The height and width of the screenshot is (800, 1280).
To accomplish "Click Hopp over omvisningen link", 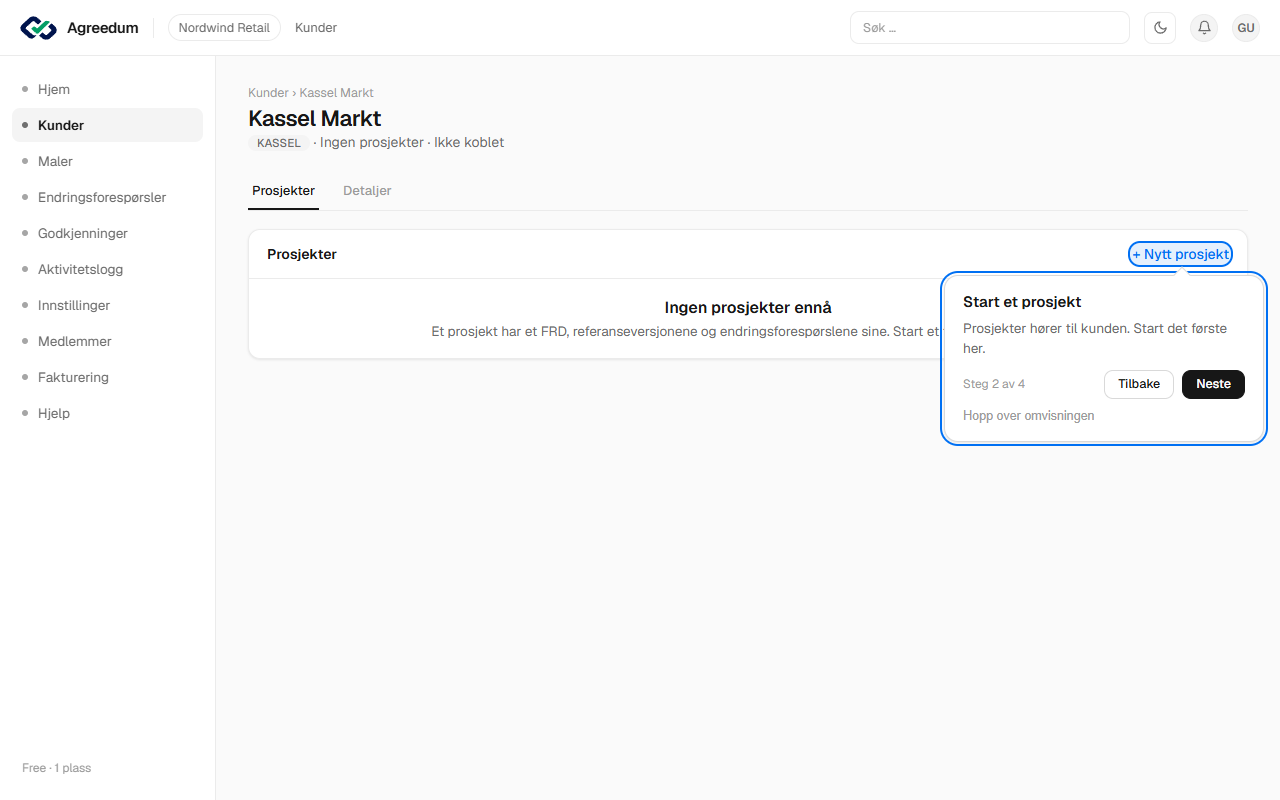I will coord(1029,415).
